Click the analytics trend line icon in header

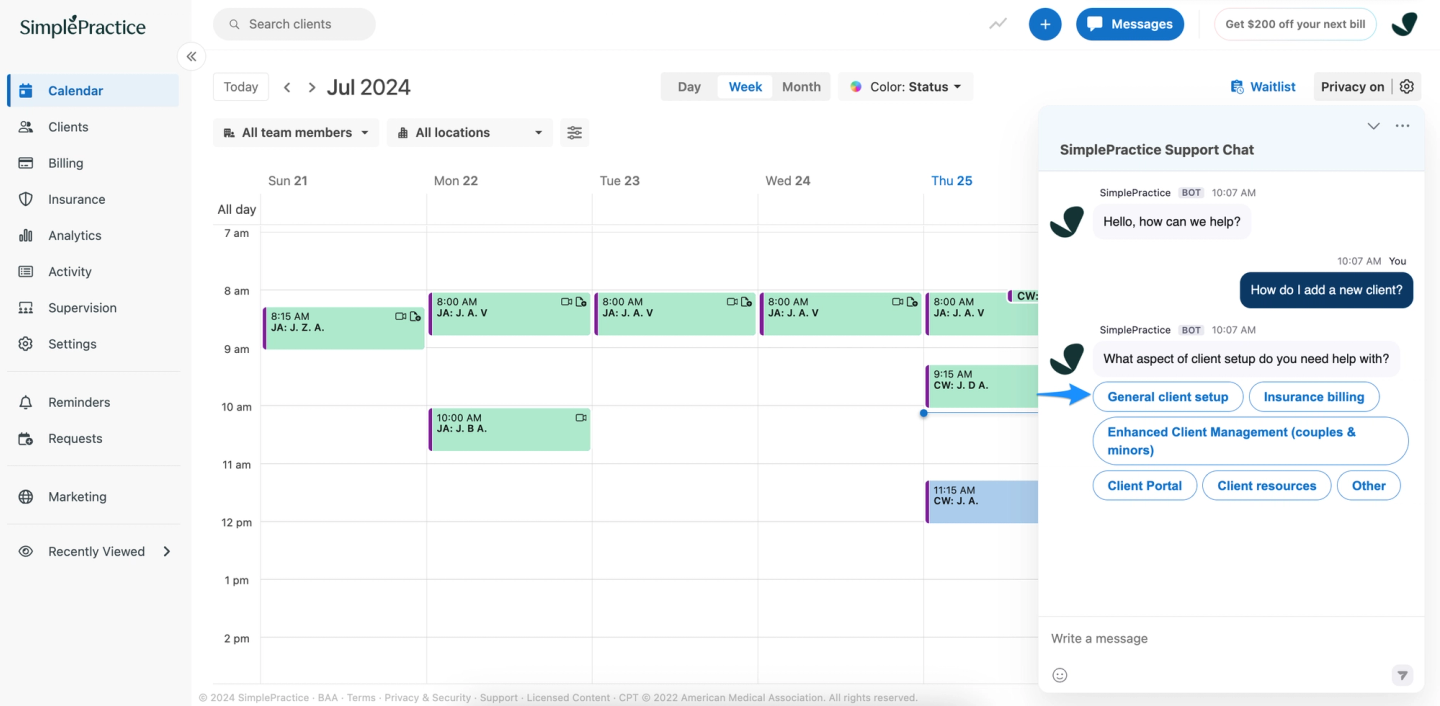point(998,24)
